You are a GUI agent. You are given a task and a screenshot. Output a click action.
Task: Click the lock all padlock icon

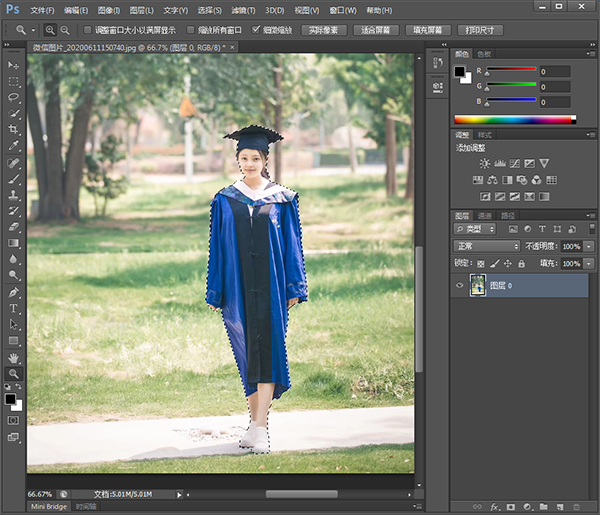[521, 263]
